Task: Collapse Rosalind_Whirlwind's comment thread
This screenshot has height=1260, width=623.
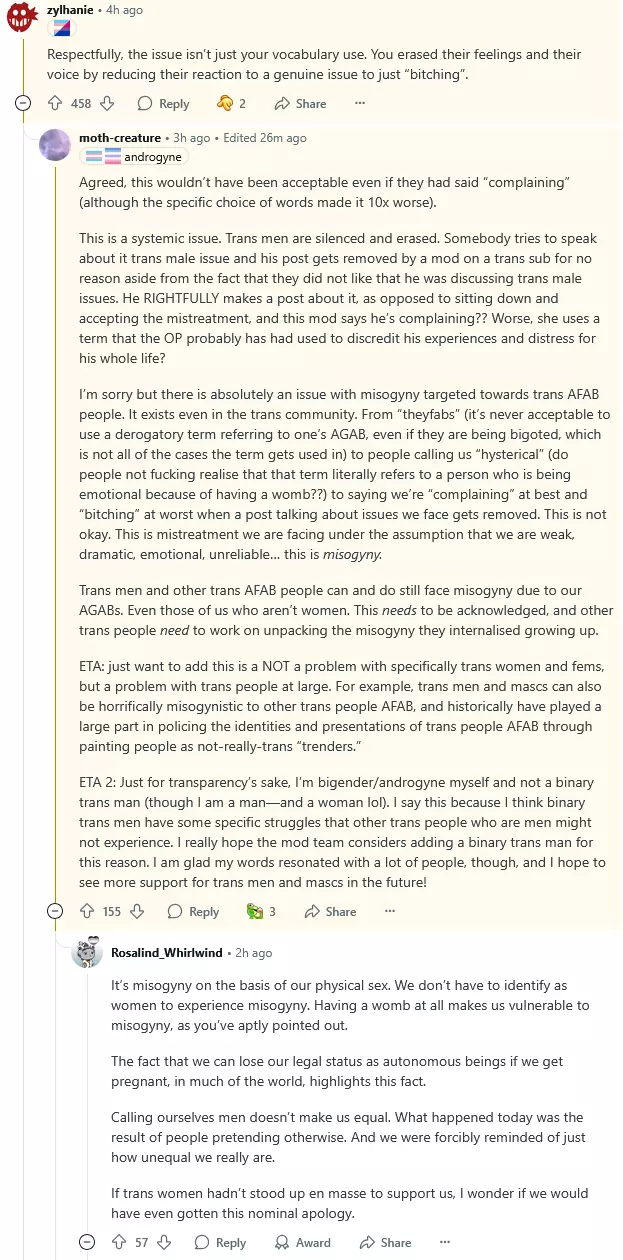Action: [x=87, y=1242]
